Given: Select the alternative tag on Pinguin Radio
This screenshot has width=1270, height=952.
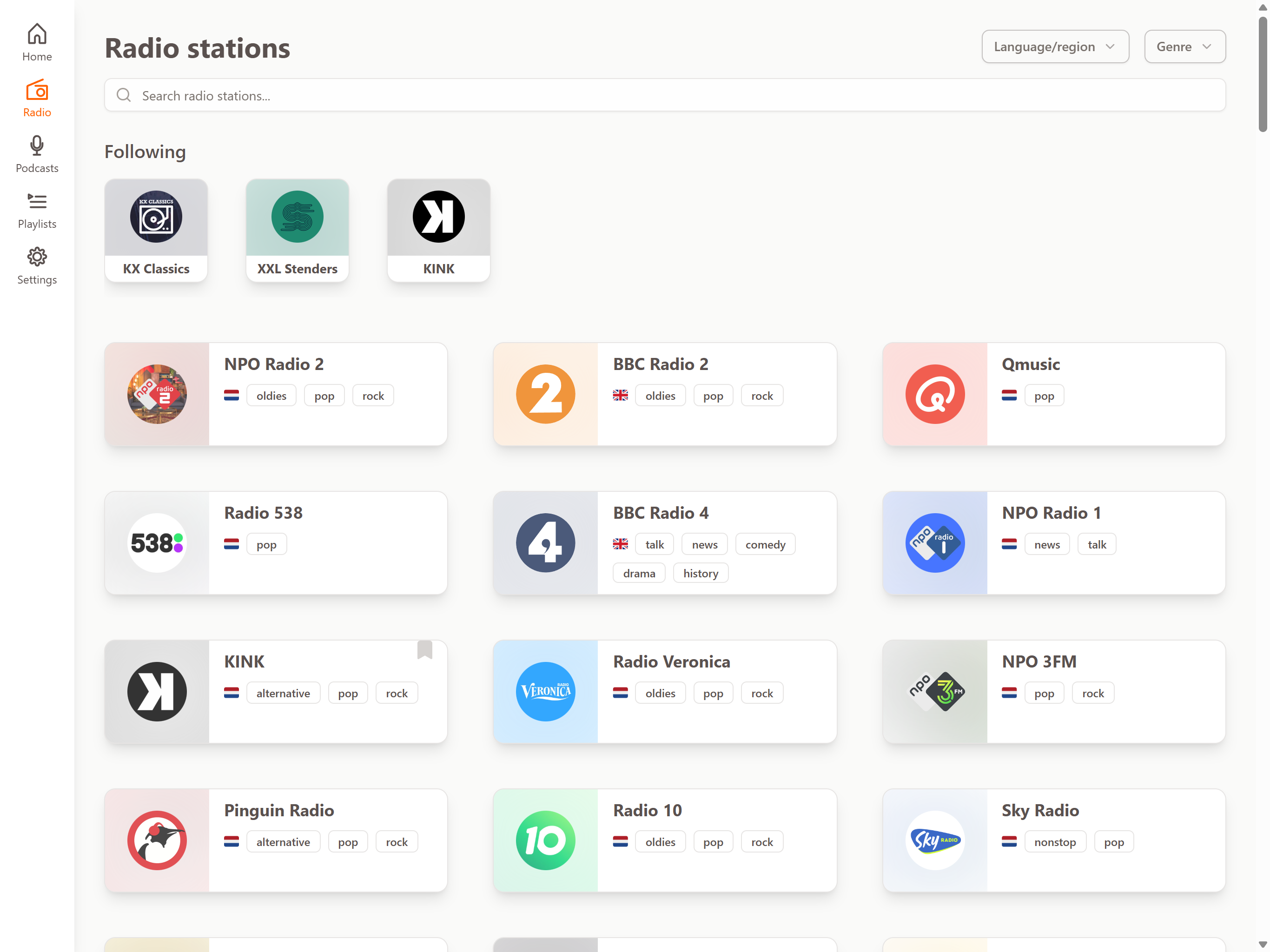Looking at the screenshot, I should point(283,842).
